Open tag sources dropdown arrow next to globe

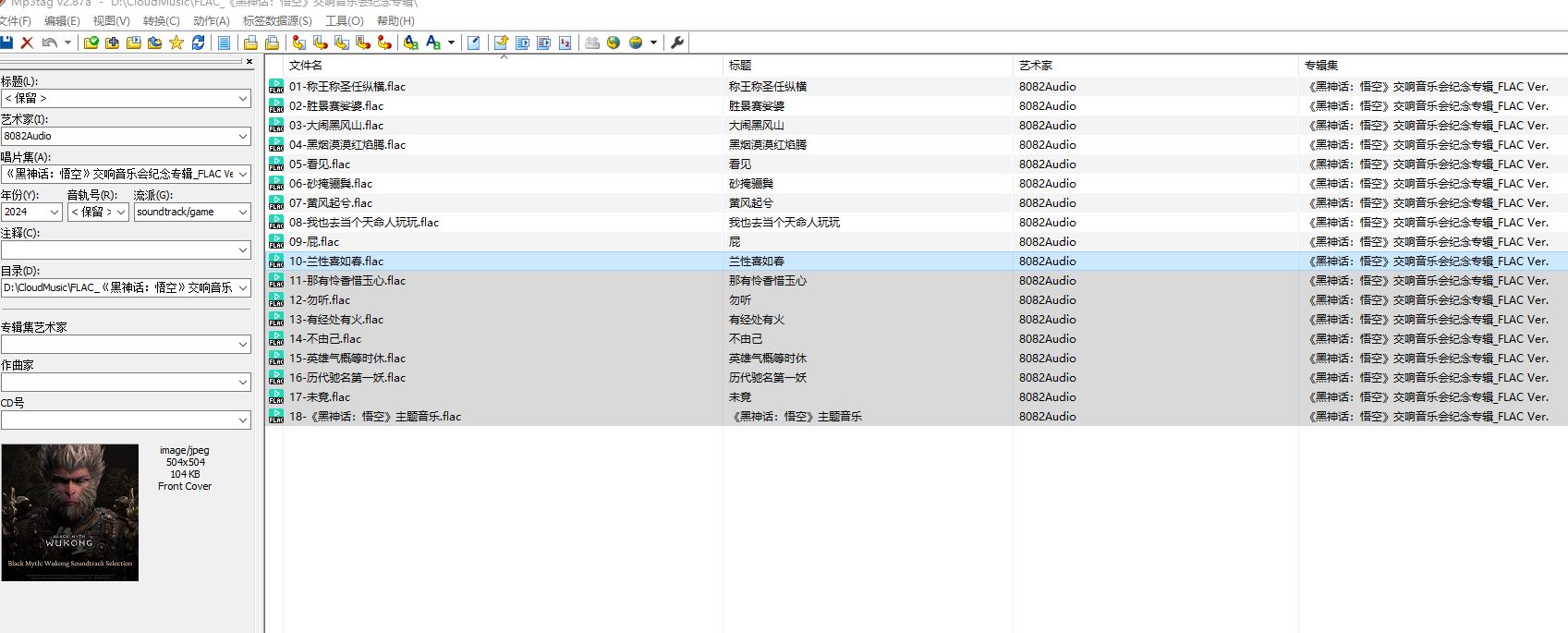point(653,43)
